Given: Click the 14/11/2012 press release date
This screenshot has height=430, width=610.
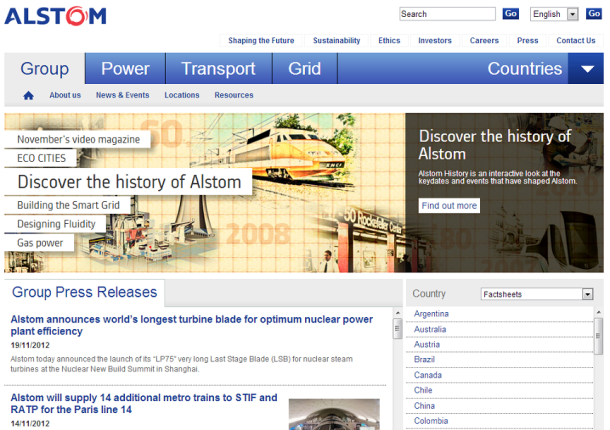Looking at the screenshot, I should click(x=30, y=424).
